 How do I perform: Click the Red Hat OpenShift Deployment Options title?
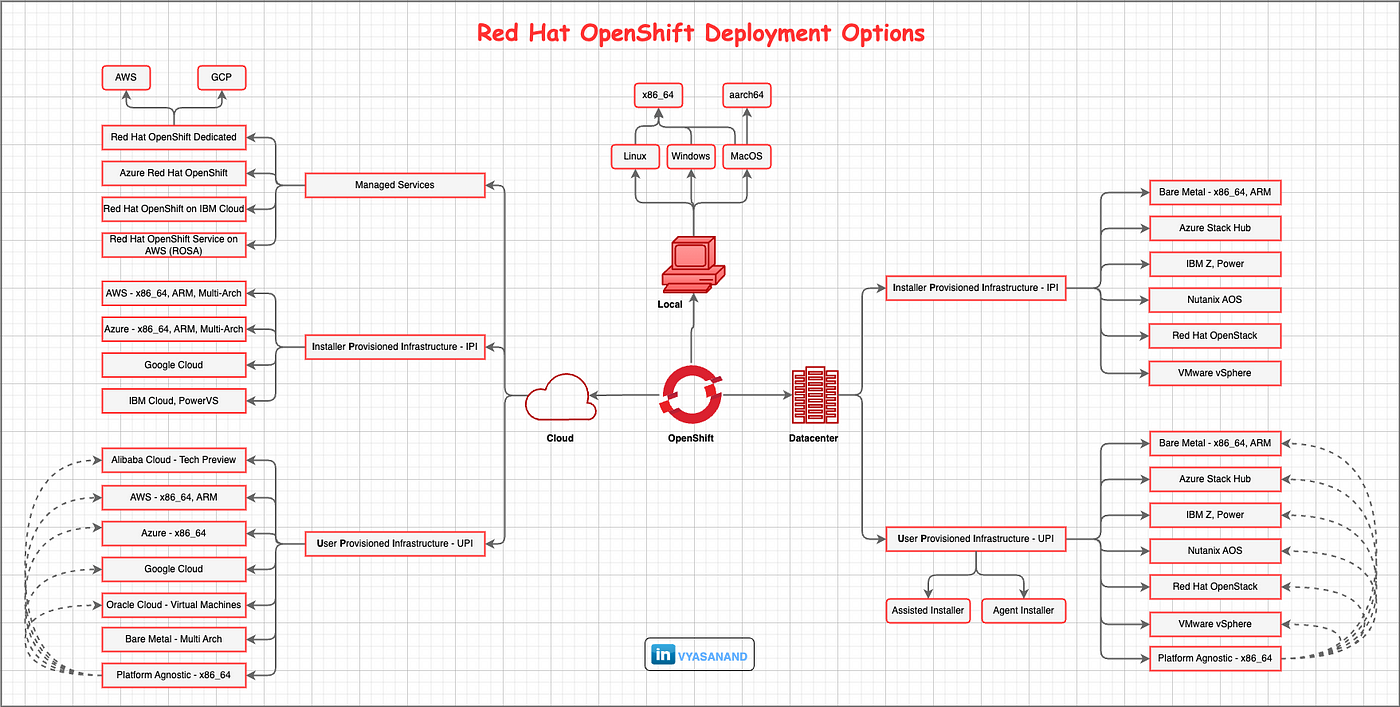[700, 32]
